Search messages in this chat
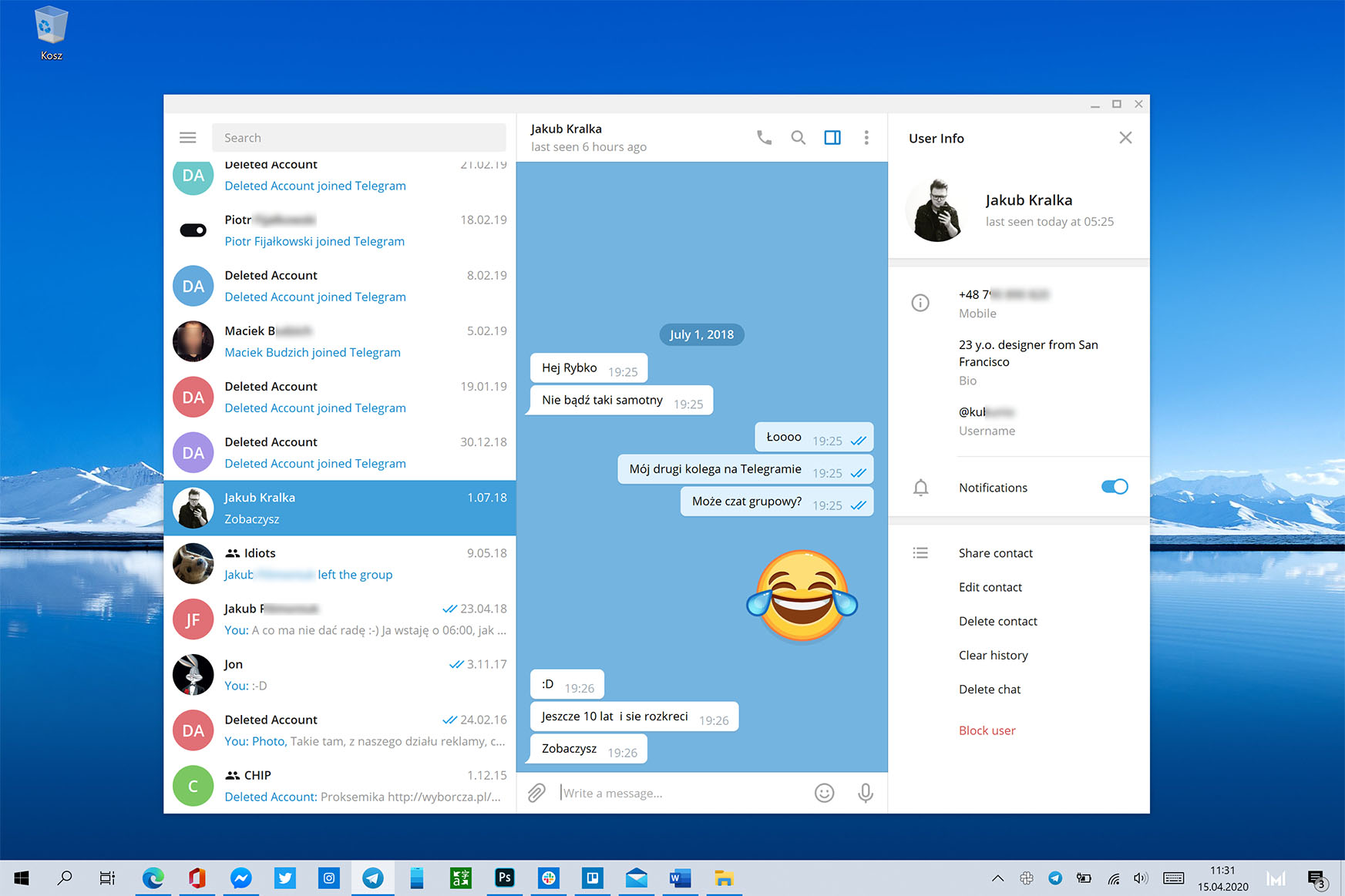Image resolution: width=1345 pixels, height=896 pixels. (x=799, y=138)
